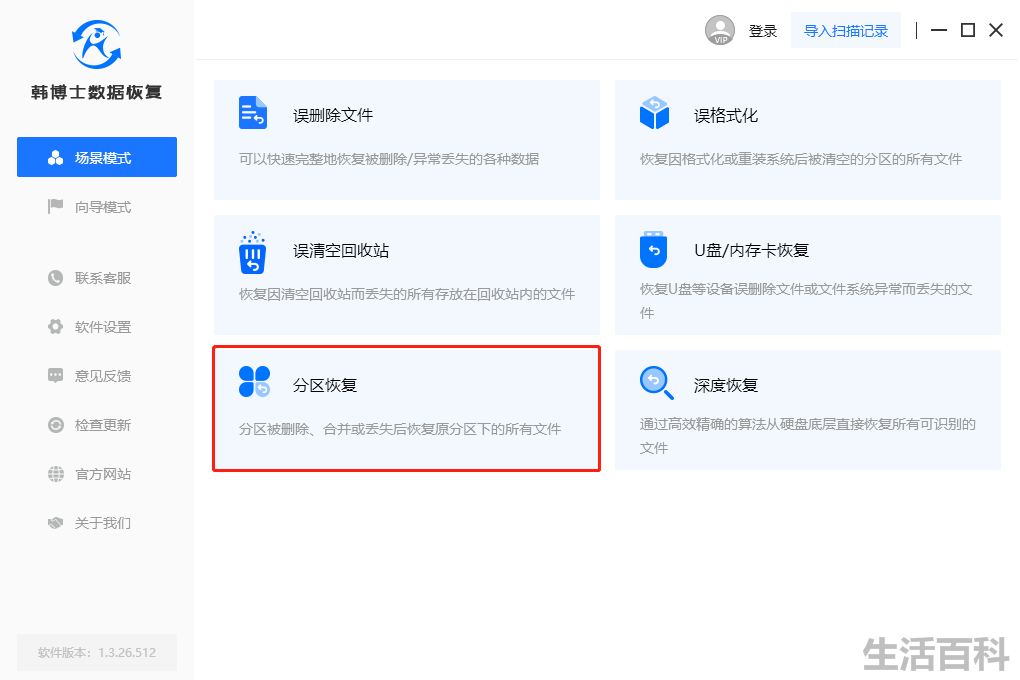Click the handshake icon beside 关于我们
Screen dimensions: 1020x680
[x=55, y=523]
